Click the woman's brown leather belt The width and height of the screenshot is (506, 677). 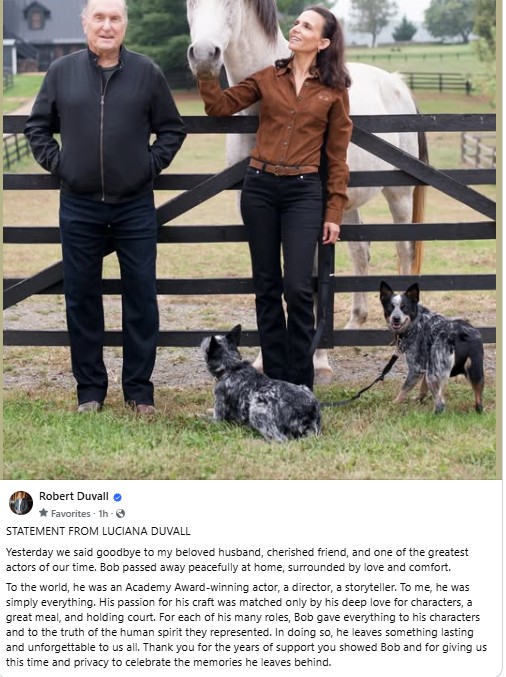[x=284, y=167]
